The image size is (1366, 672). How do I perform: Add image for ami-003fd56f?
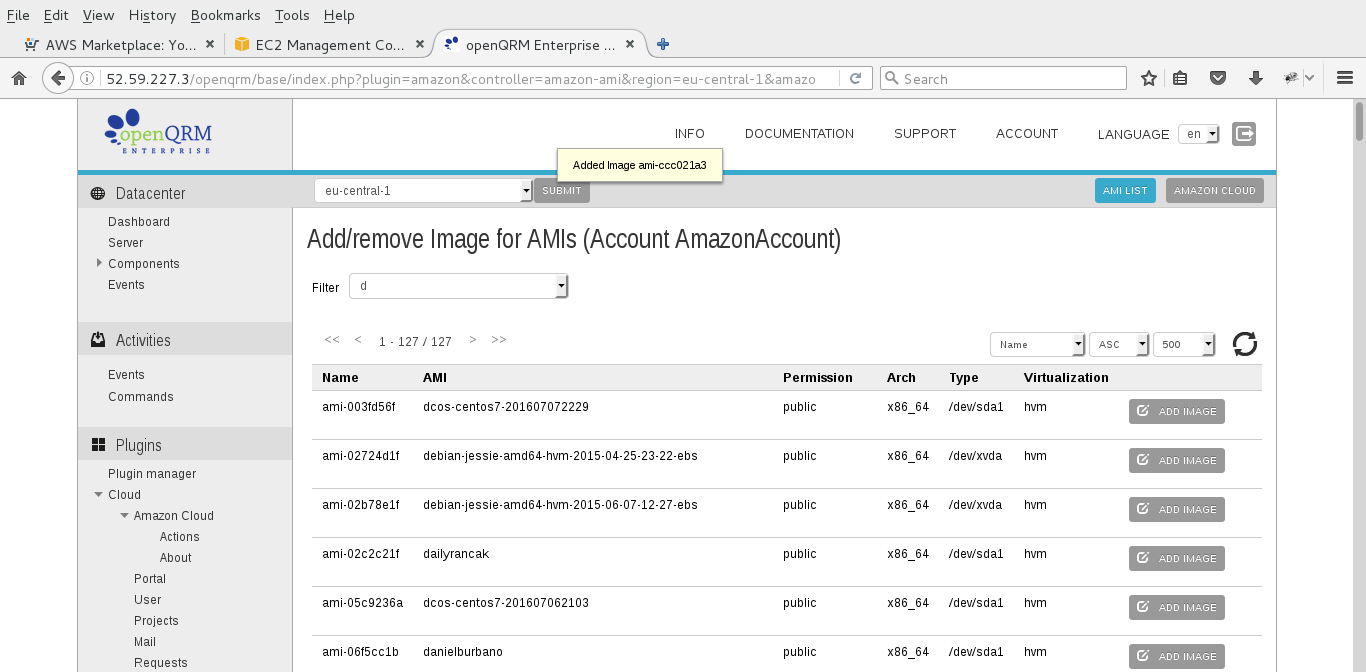tap(1176, 411)
